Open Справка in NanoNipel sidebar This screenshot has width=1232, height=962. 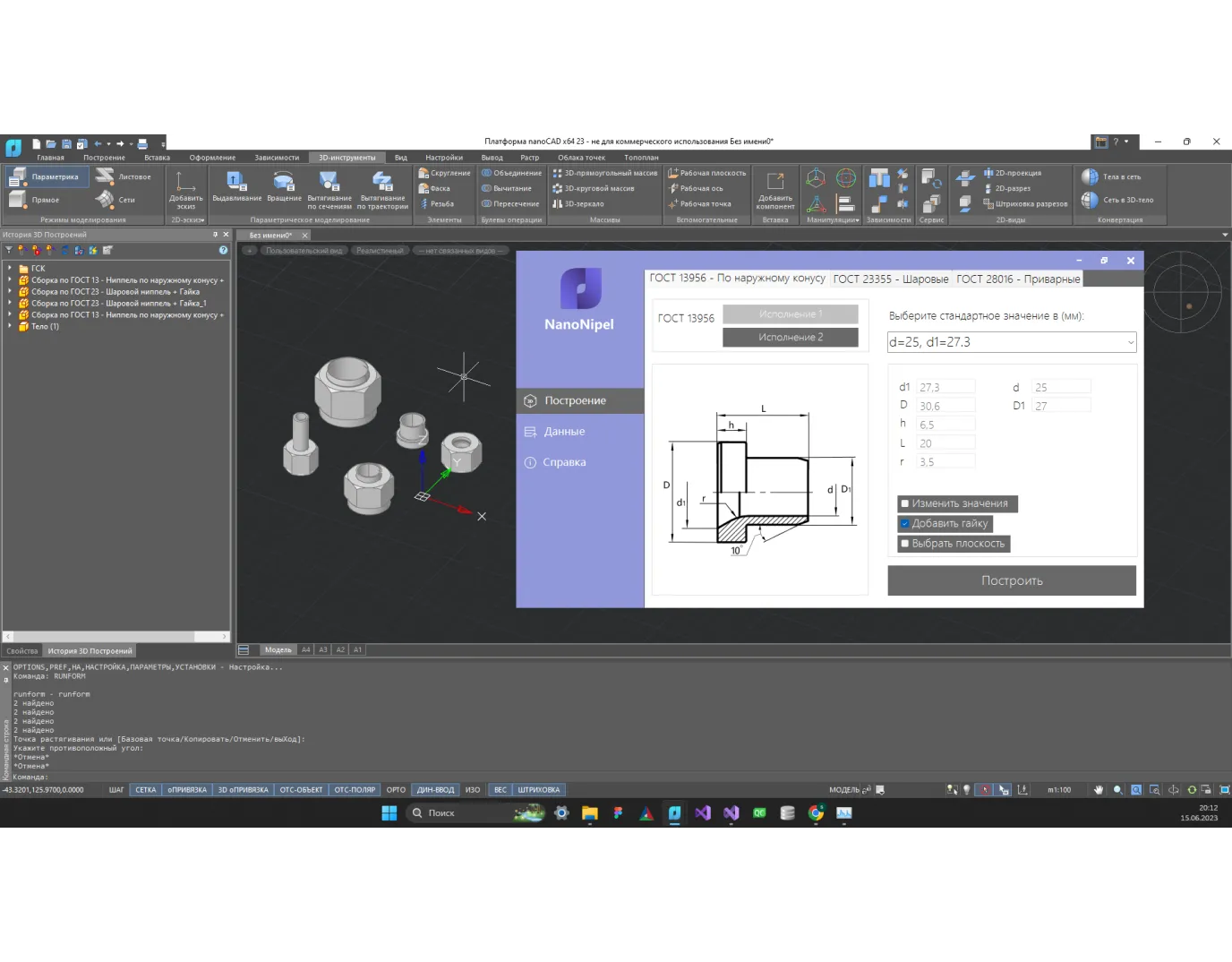580,462
